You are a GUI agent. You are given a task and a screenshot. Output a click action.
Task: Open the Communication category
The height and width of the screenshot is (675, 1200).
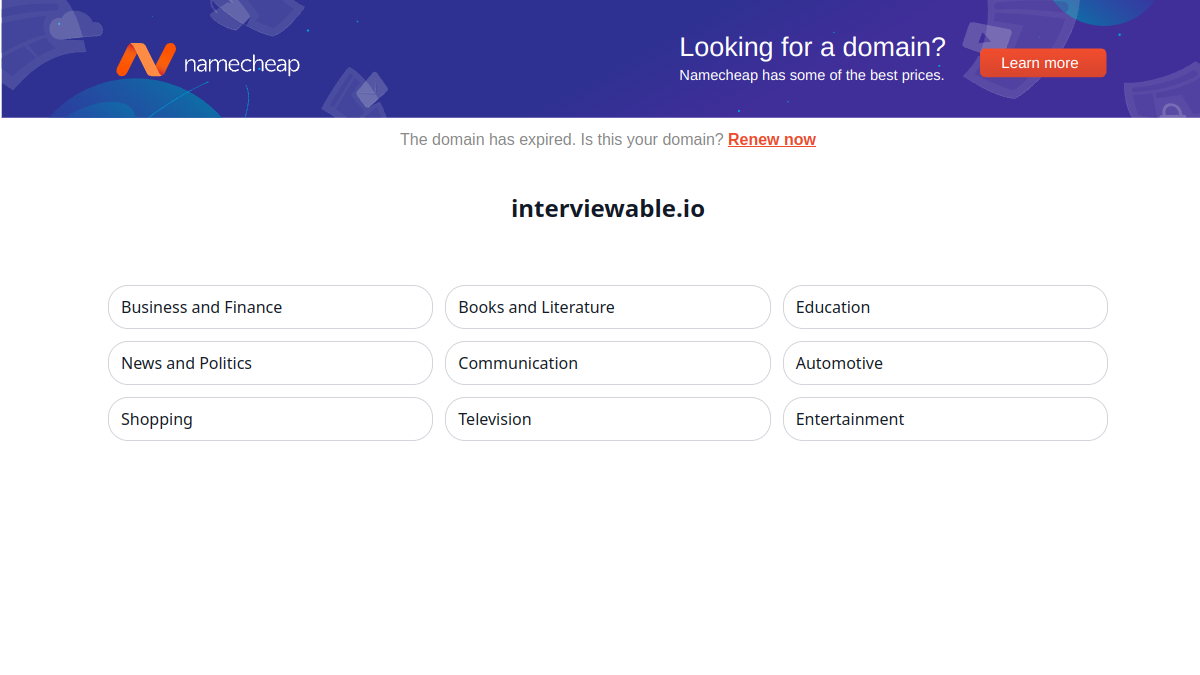click(608, 363)
